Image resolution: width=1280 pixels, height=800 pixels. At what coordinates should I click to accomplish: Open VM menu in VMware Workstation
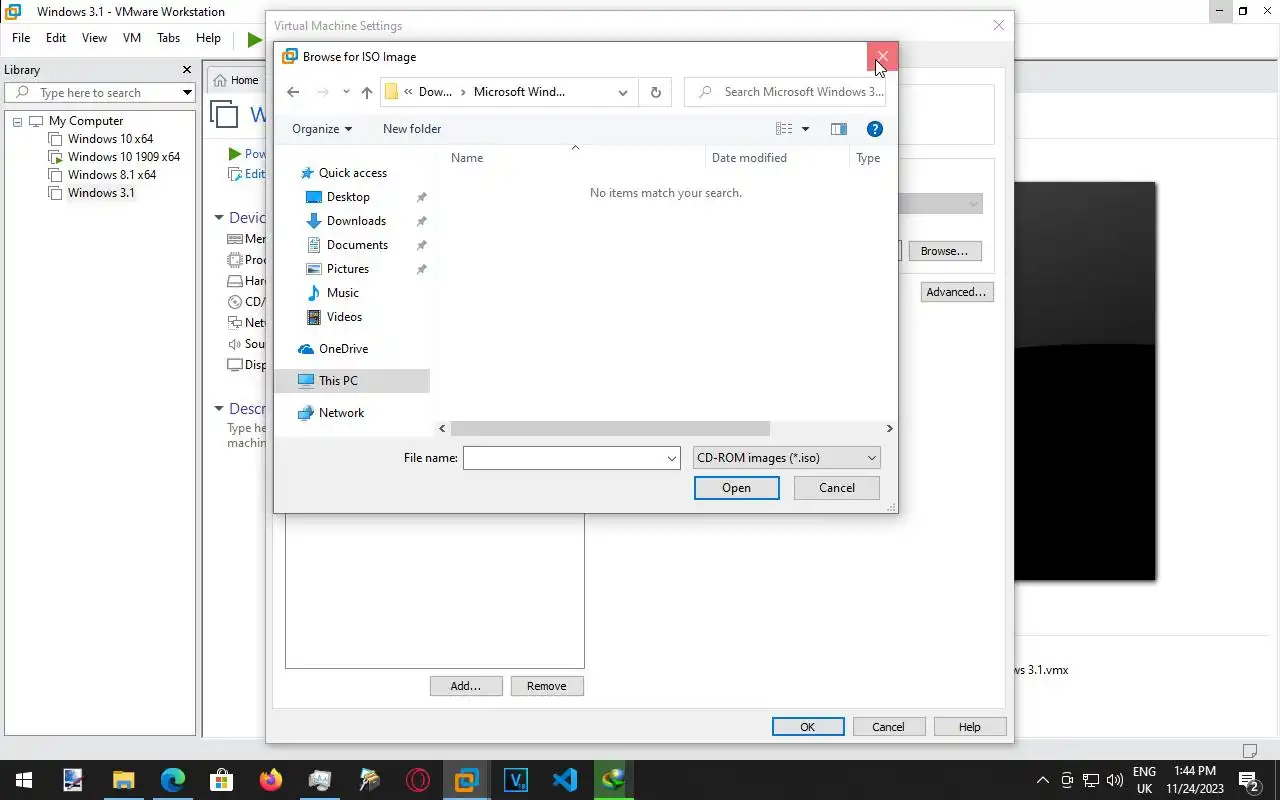click(x=132, y=38)
